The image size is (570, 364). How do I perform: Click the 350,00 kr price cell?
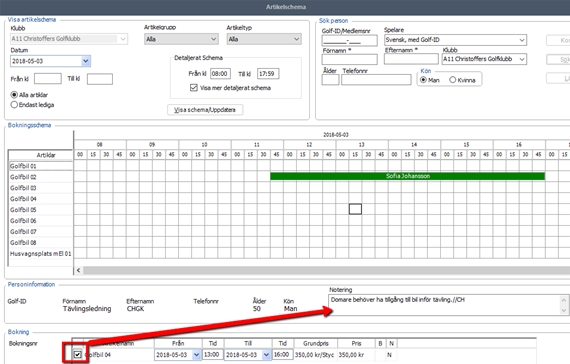[x=356, y=355]
